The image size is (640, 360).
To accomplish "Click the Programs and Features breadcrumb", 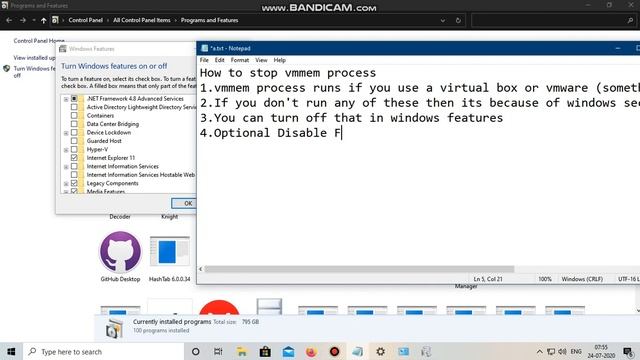I will click(209, 20).
